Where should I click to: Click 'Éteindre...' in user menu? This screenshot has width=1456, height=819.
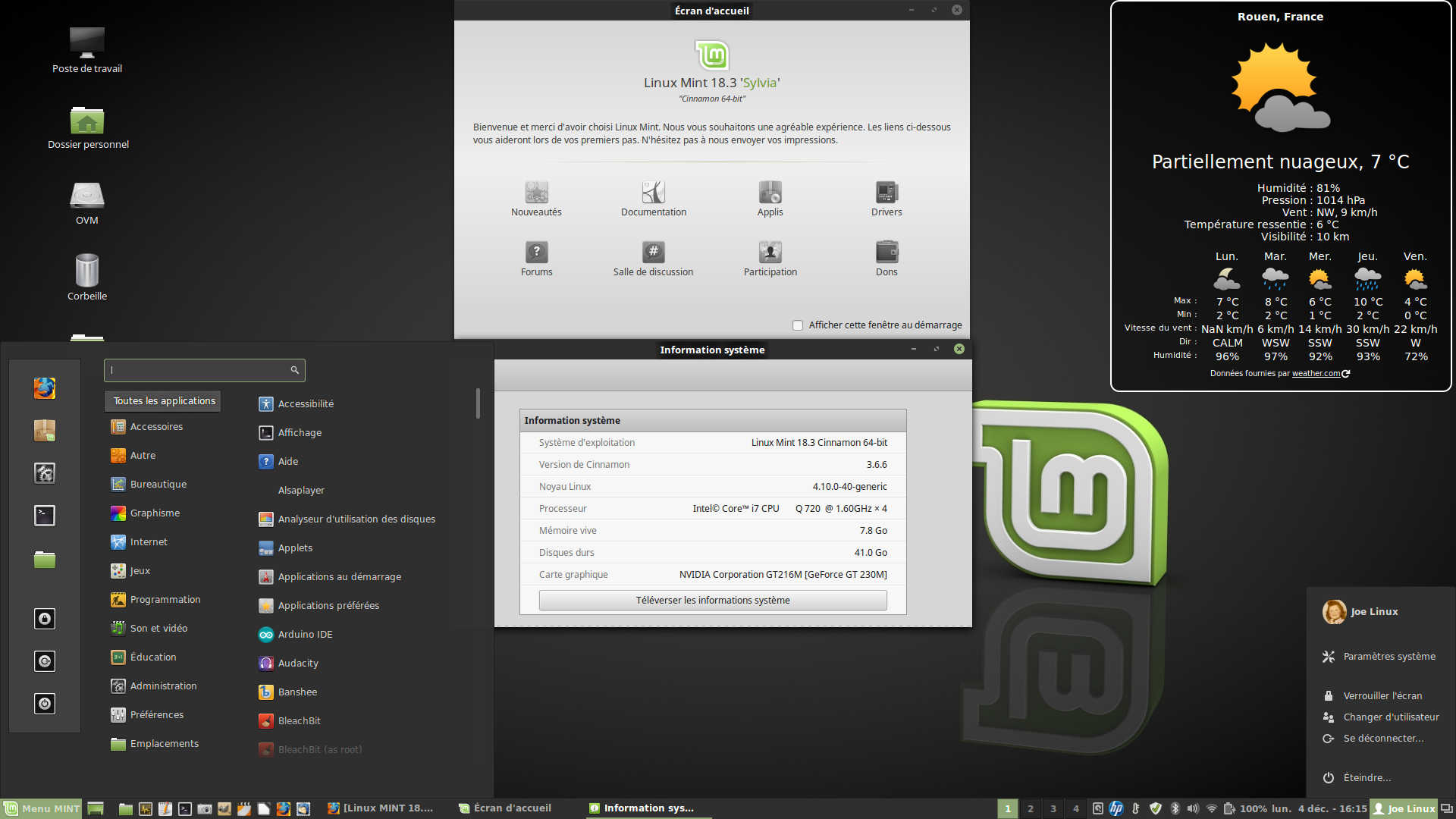[1357, 778]
